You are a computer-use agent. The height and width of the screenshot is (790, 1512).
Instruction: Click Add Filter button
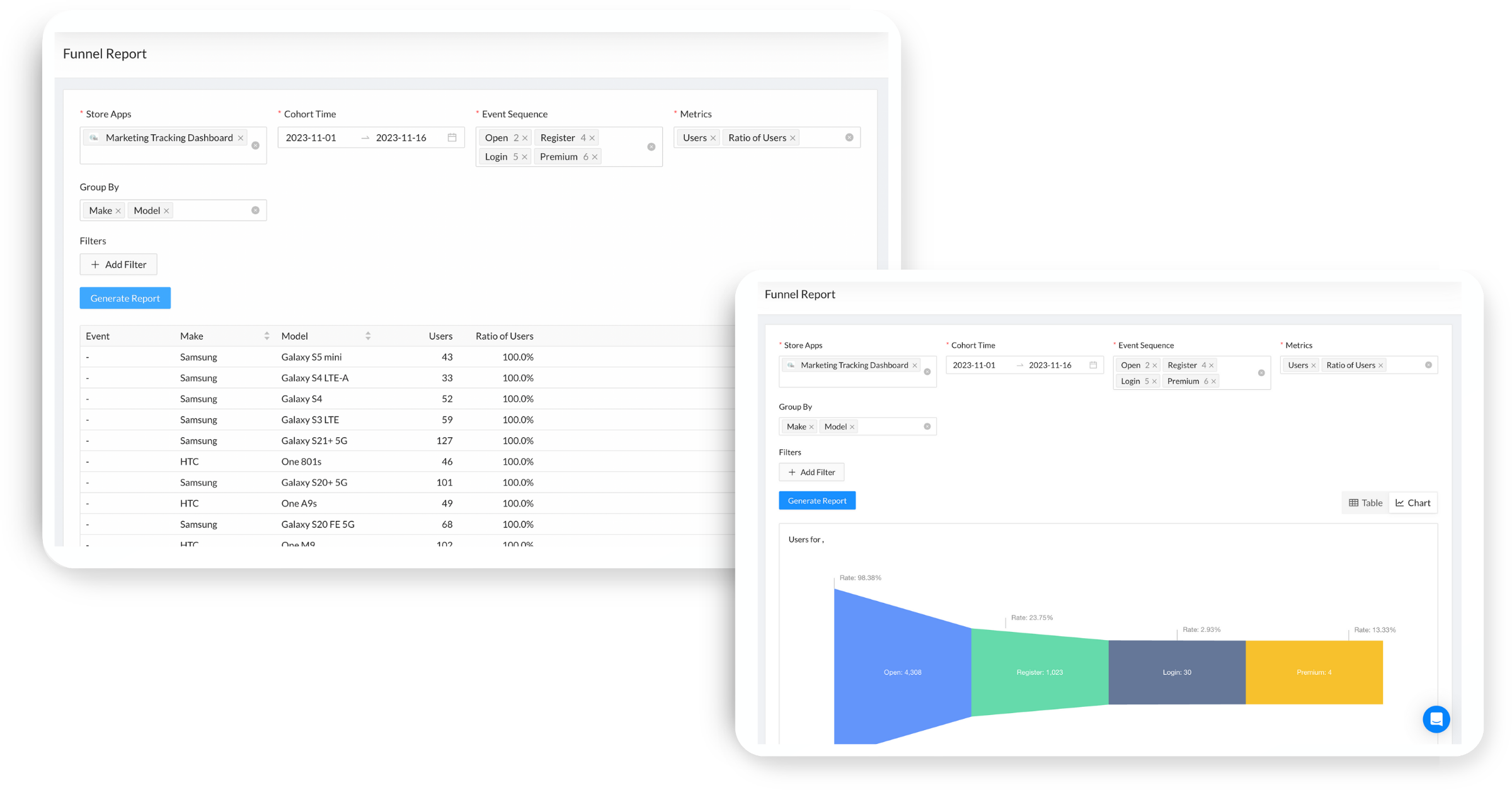(x=117, y=264)
